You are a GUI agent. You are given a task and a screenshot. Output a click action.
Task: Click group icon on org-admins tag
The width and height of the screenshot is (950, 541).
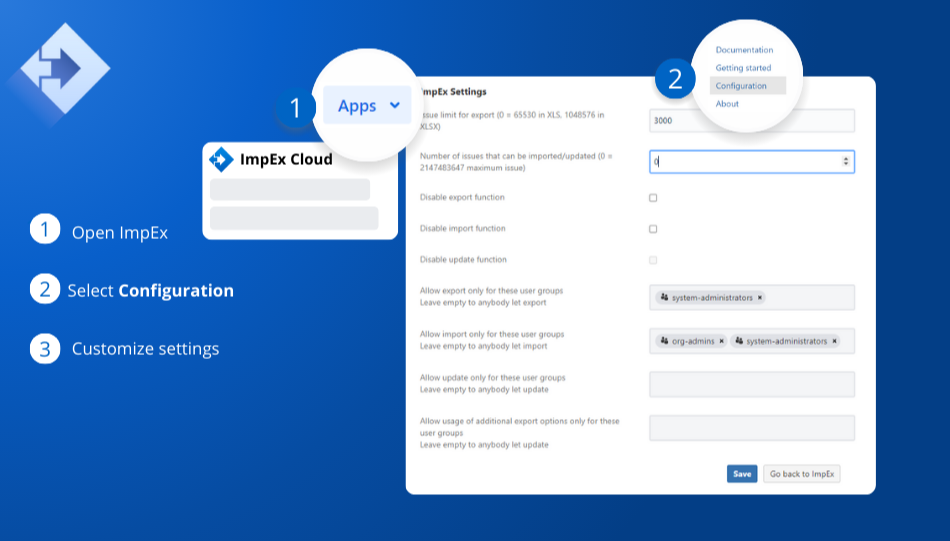tap(665, 341)
